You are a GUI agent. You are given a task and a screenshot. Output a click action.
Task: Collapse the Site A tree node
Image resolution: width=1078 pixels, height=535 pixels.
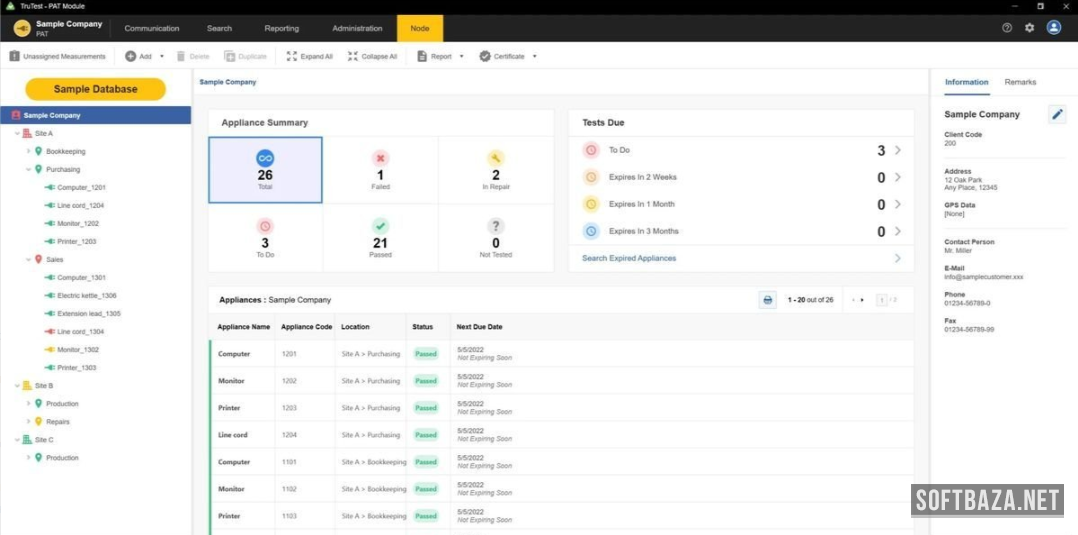point(16,134)
